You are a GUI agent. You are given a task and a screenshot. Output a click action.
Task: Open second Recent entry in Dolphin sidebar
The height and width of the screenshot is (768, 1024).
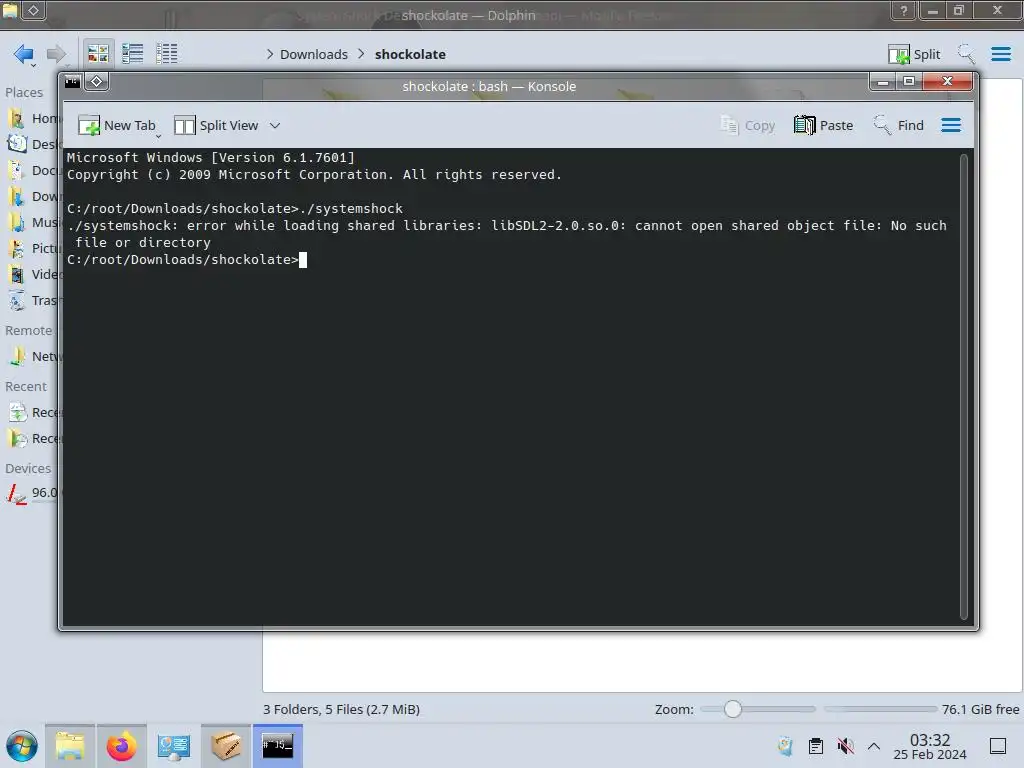pyautogui.click(x=33, y=439)
